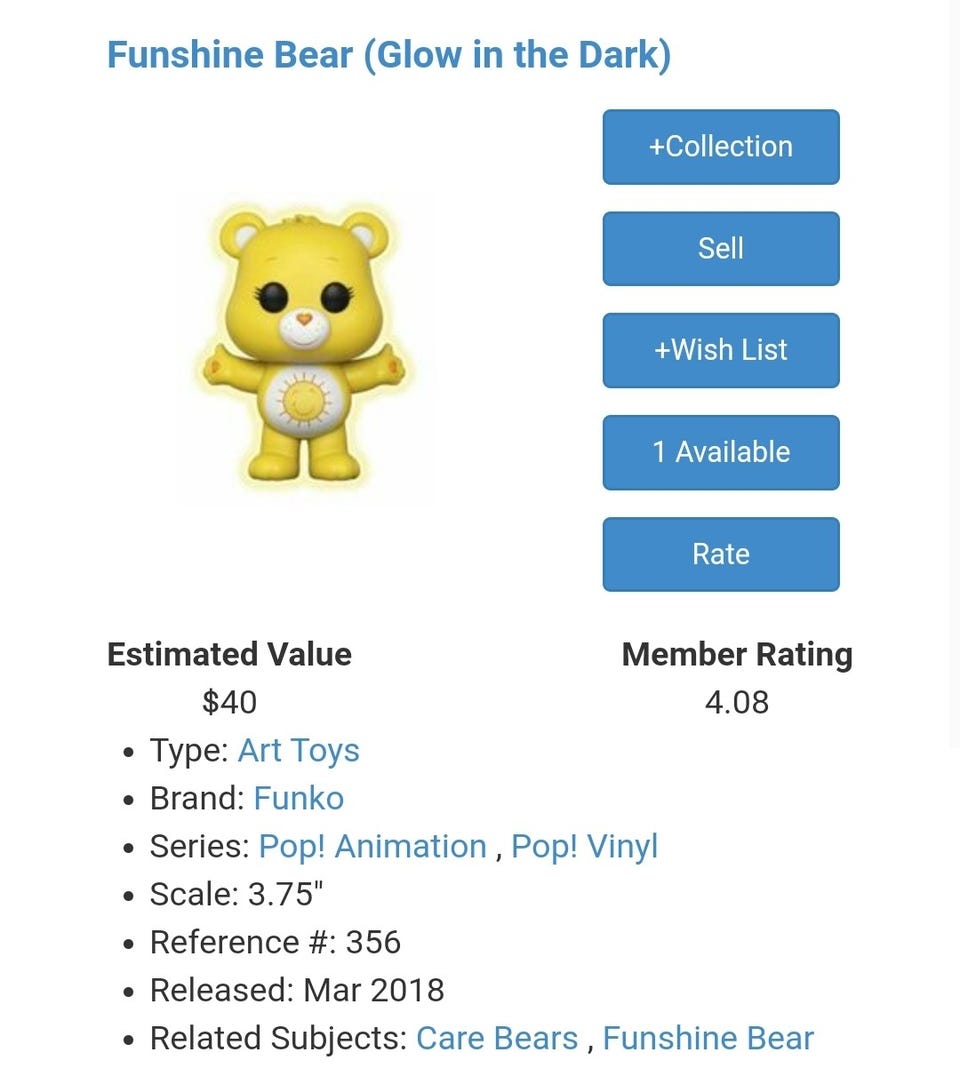Visit the Care Bears related subject link

(497, 1039)
